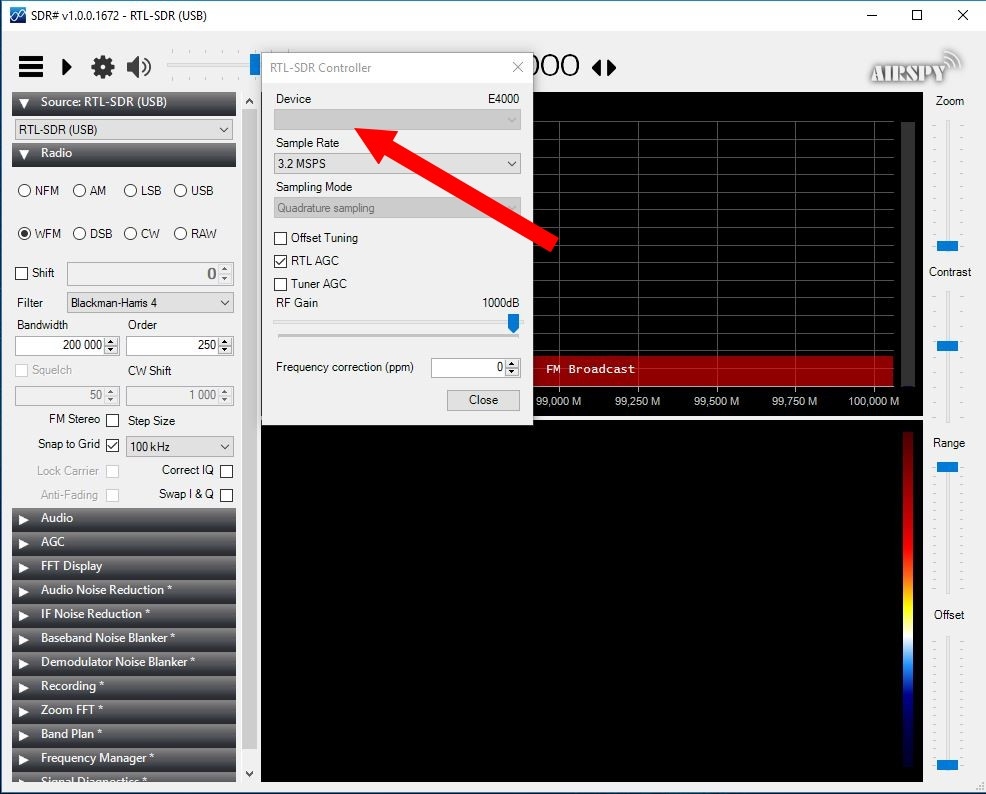Adjust the volume slider thumb
986x794 pixels.
click(x=255, y=64)
